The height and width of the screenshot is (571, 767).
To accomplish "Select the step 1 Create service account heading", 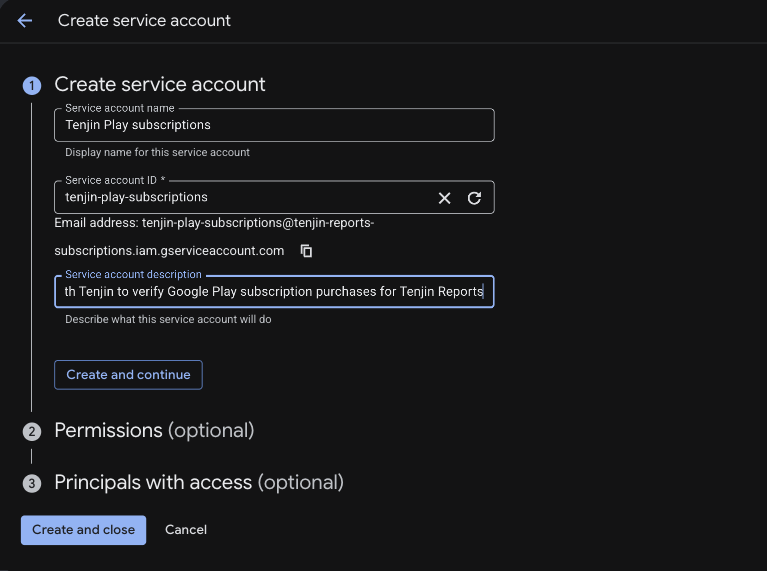I will (159, 85).
